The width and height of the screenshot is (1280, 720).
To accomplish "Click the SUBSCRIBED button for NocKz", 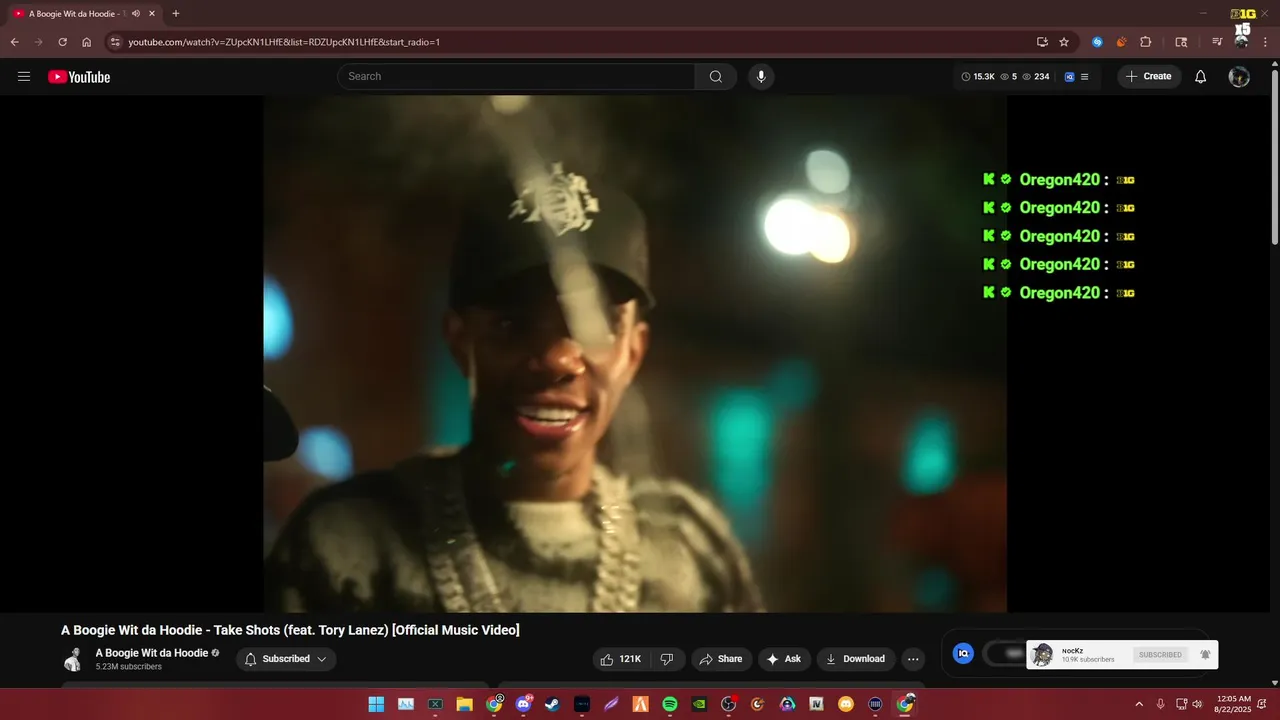I will [x=1160, y=655].
